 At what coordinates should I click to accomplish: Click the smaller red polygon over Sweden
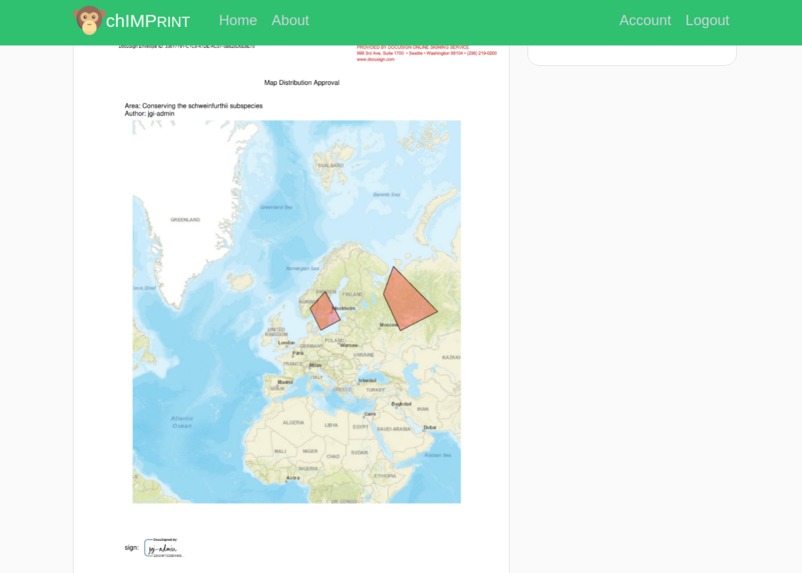(x=325, y=311)
